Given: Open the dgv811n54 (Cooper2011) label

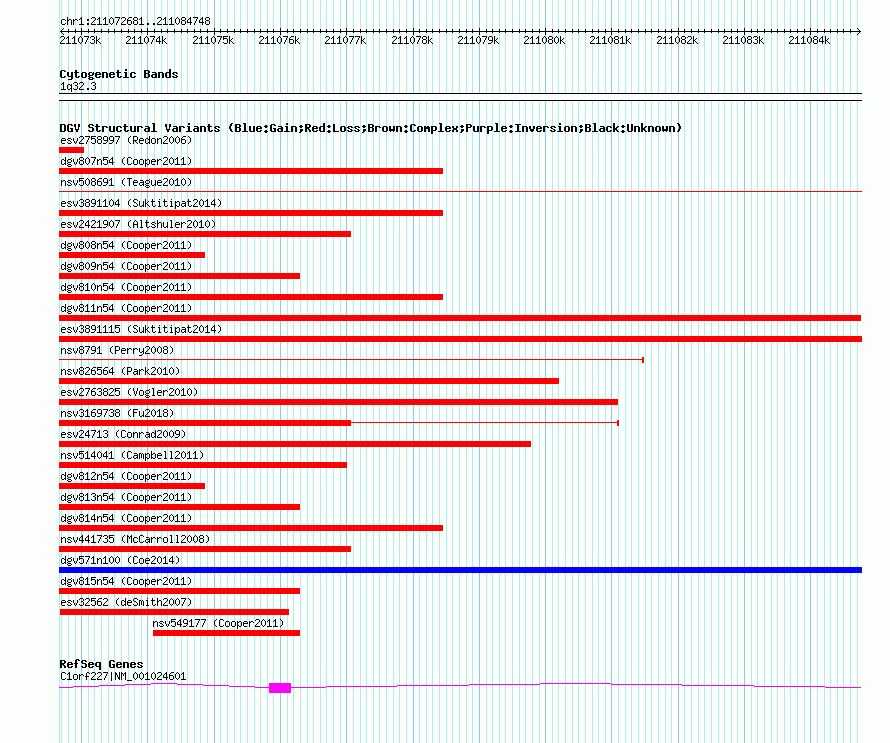Looking at the screenshot, I should (126, 308).
